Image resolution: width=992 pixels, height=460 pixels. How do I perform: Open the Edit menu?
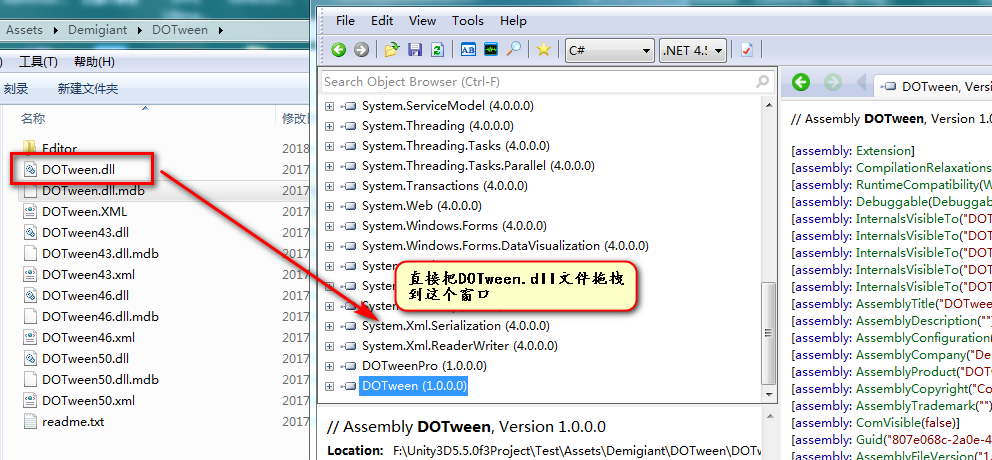(382, 21)
